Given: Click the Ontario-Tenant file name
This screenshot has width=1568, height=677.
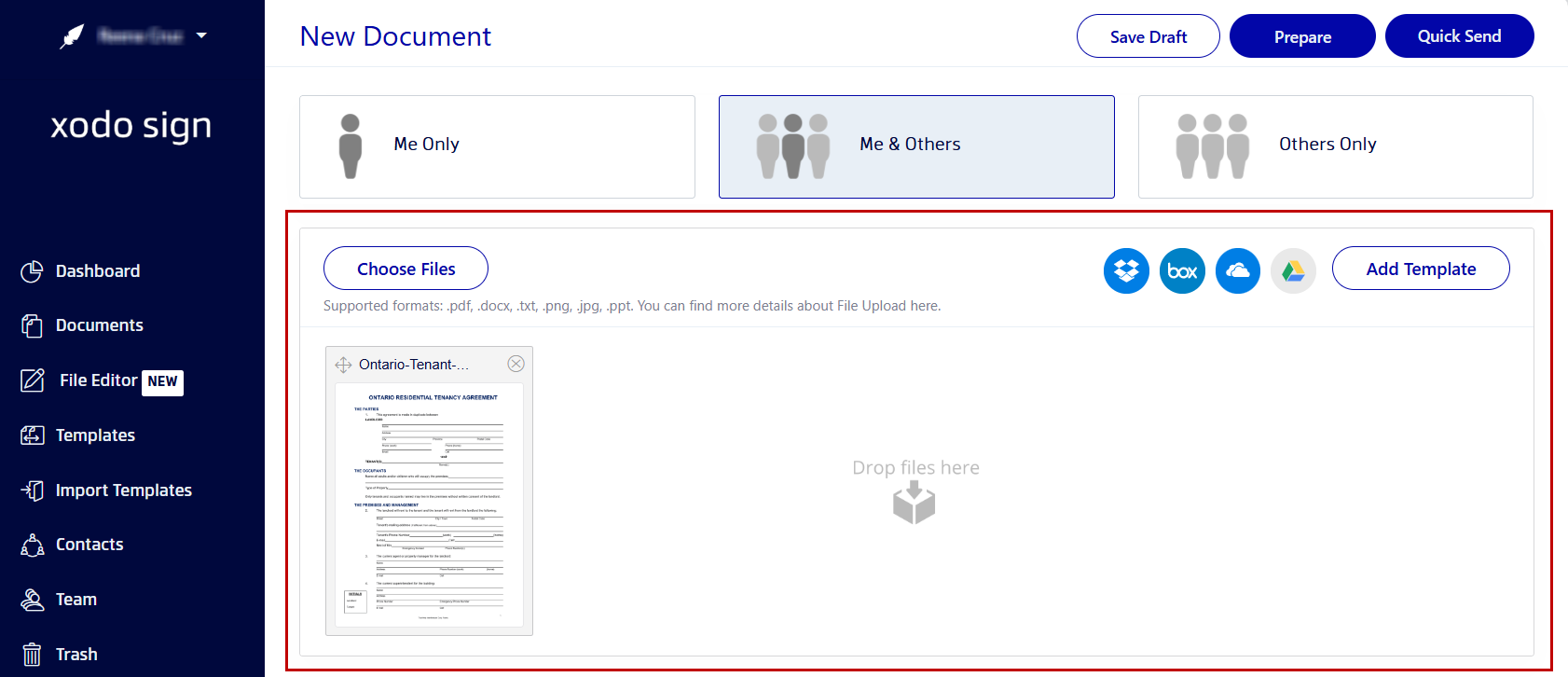Looking at the screenshot, I should (x=414, y=365).
